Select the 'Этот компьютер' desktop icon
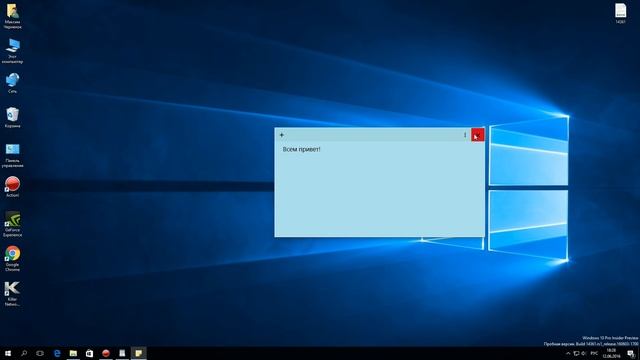 pos(13,51)
